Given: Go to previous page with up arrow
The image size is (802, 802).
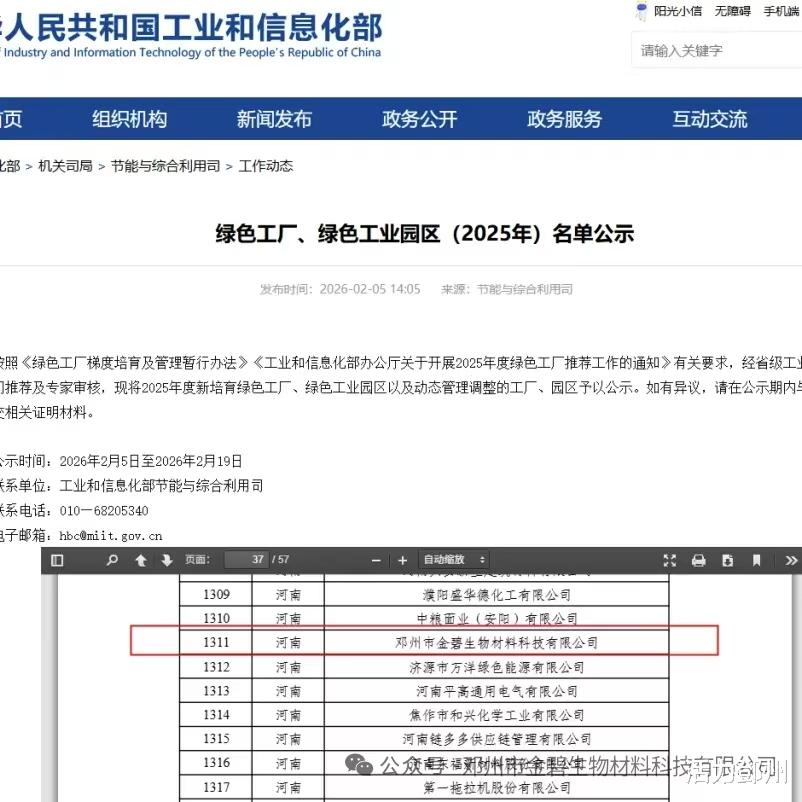Looking at the screenshot, I should click(x=141, y=561).
